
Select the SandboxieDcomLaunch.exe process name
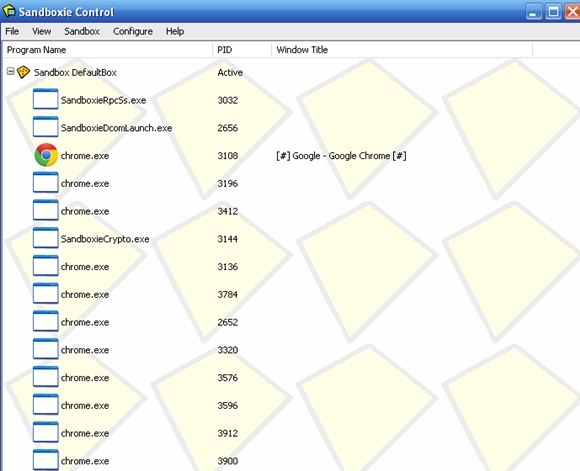(116, 128)
